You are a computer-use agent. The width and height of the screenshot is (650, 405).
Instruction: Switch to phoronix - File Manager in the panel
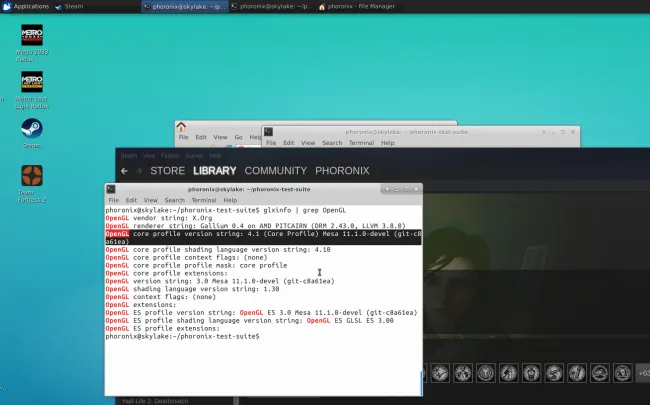click(357, 6)
